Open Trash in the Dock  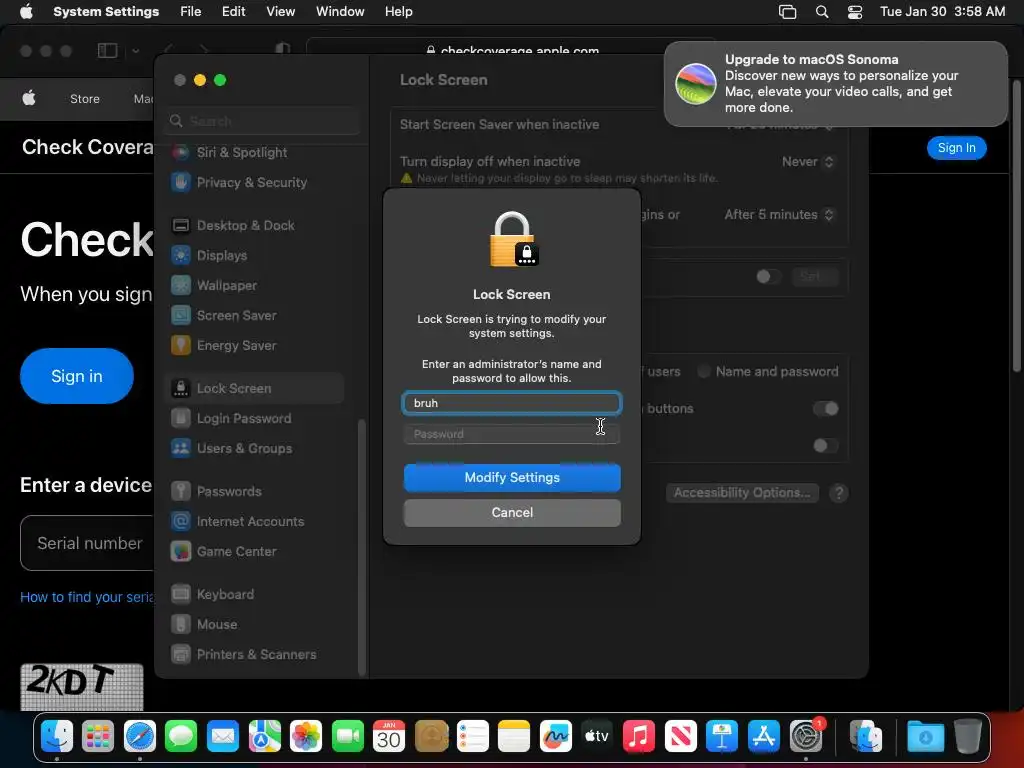pyautogui.click(x=967, y=737)
